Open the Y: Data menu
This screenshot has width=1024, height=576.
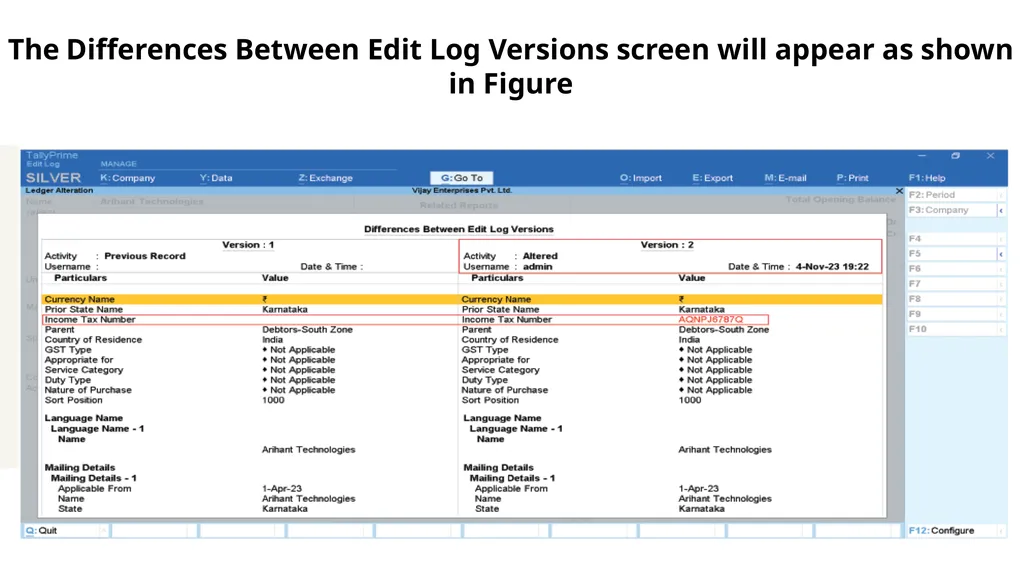click(216, 178)
